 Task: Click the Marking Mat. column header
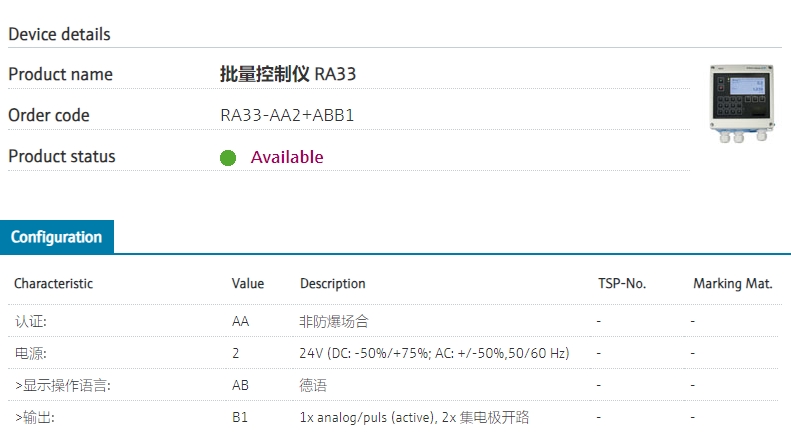(x=732, y=283)
